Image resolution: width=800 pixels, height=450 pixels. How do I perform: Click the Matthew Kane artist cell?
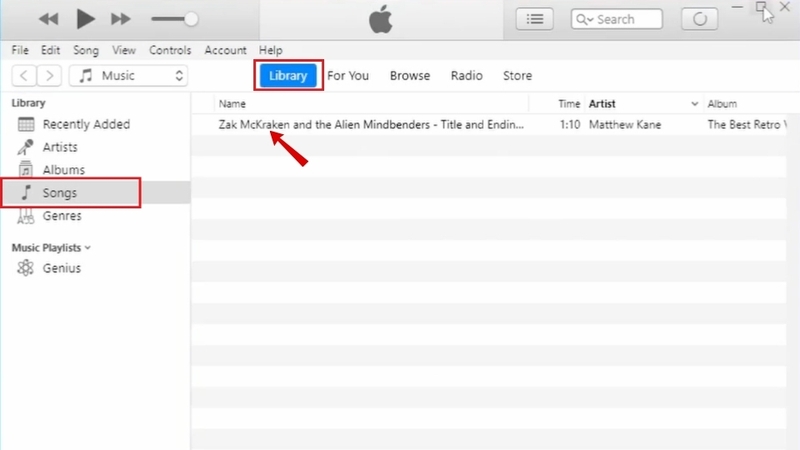tap(625, 124)
